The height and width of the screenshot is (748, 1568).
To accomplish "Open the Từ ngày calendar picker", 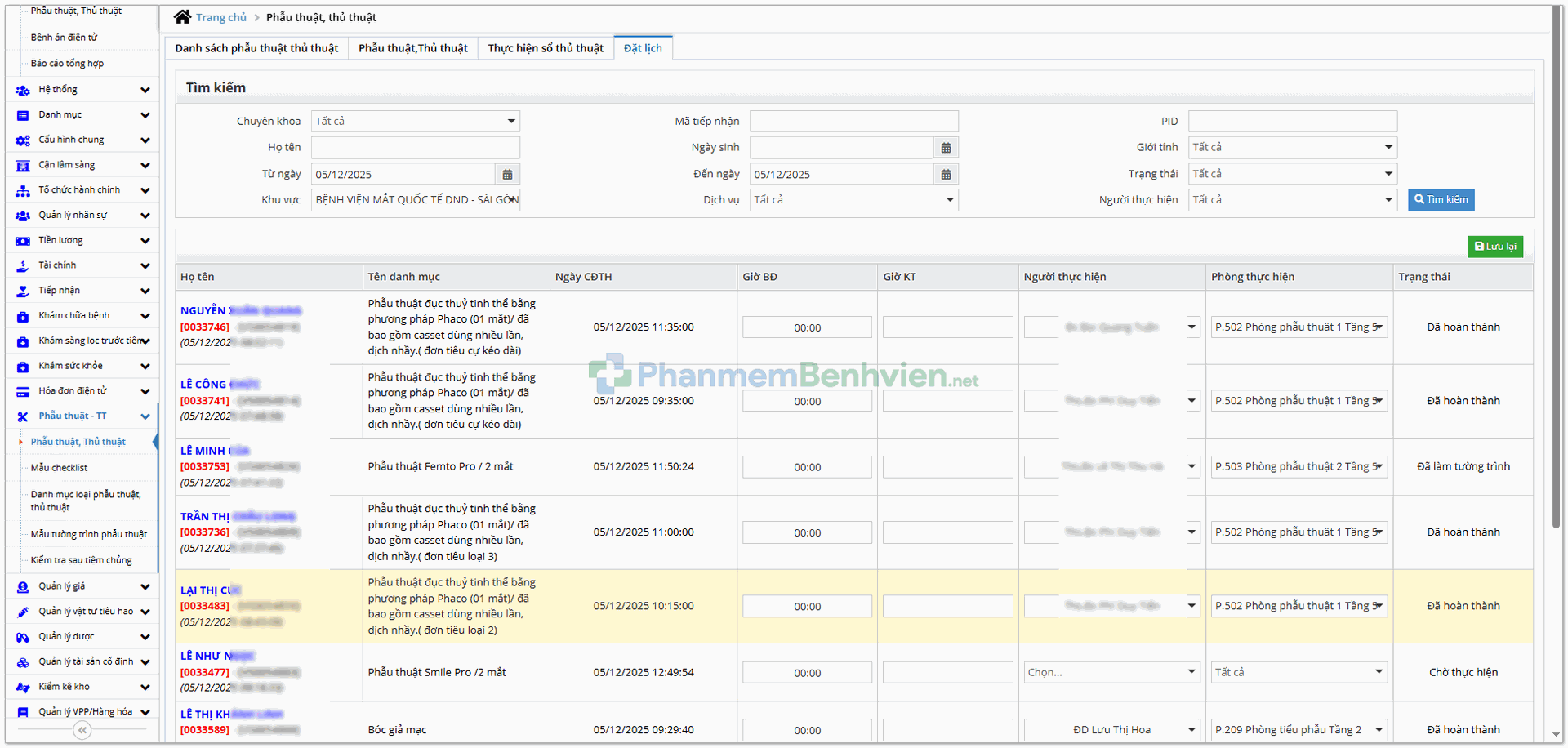I will [x=507, y=175].
